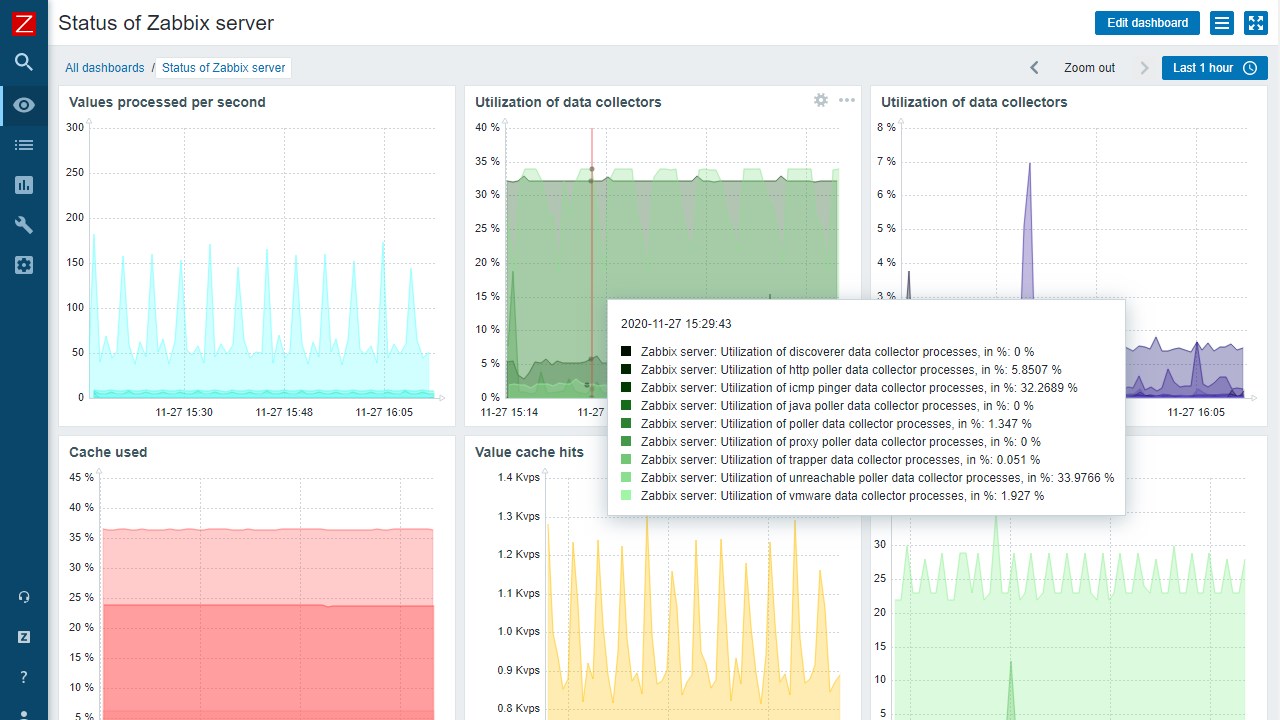
Task: Click the Zoom out time button
Action: (1089, 68)
